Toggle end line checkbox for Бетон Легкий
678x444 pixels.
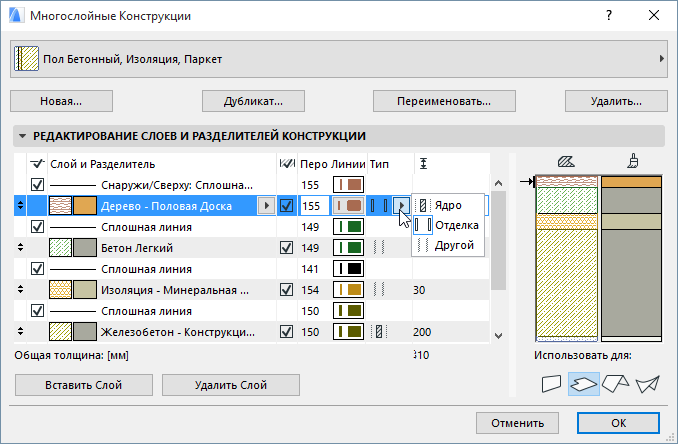click(x=287, y=248)
